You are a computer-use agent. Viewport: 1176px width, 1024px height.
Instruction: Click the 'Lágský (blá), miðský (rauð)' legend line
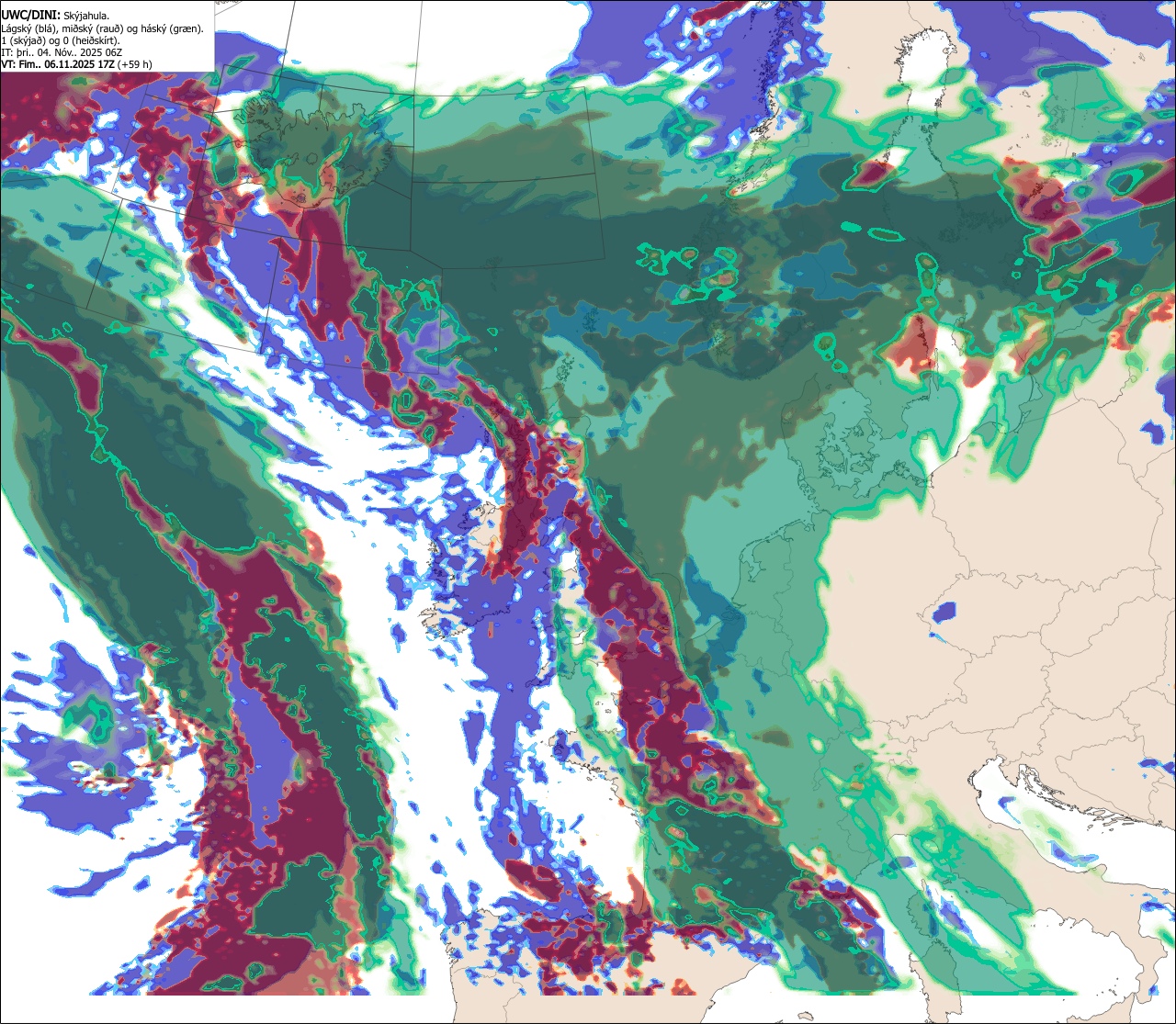[x=103, y=28]
